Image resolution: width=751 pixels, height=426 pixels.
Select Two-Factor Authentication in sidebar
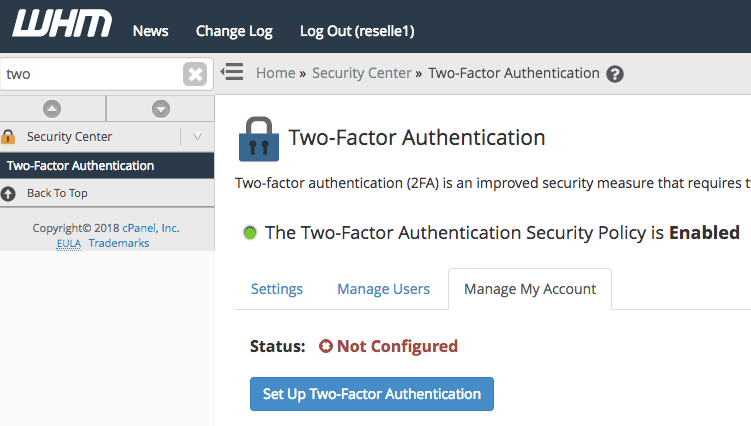click(x=107, y=166)
